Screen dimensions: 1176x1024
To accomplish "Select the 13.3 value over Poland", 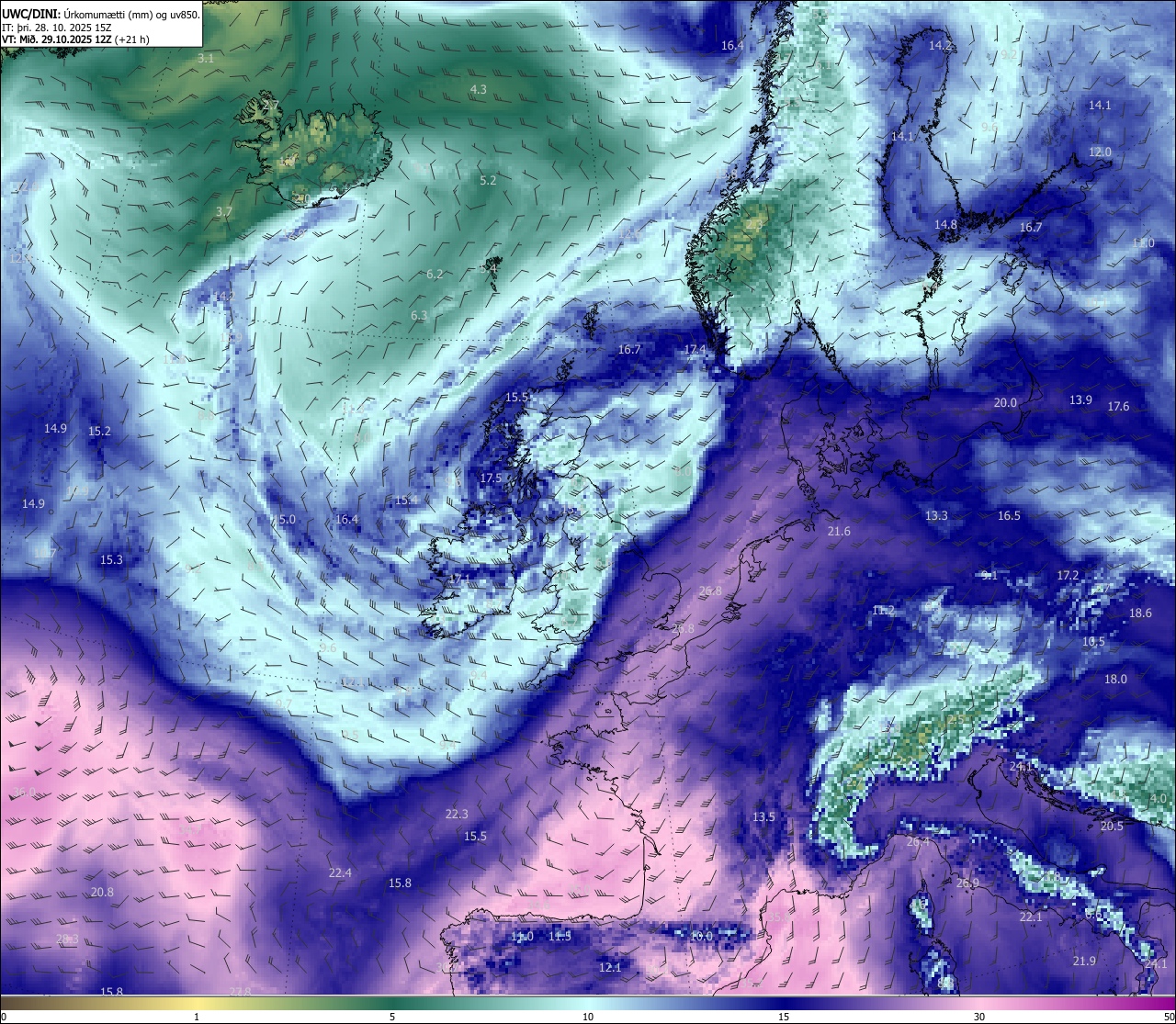I will click(x=936, y=515).
